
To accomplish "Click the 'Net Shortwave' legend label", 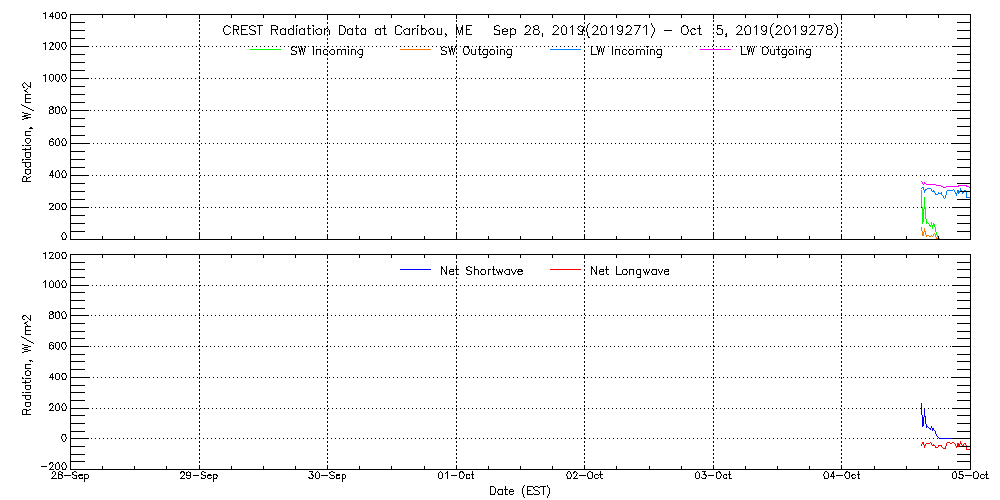I will (x=482, y=271).
